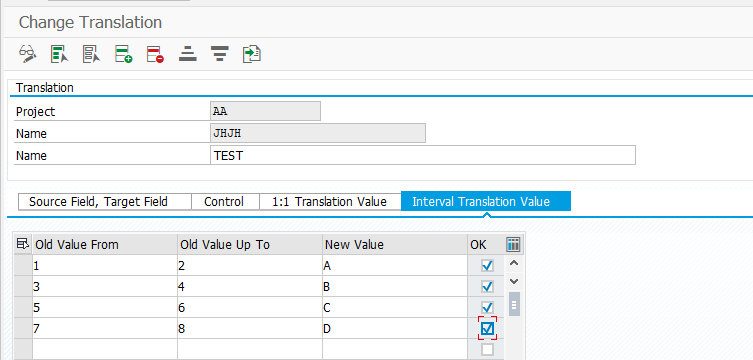The width and height of the screenshot is (753, 360).
Task: Click the Deselect All rows icon
Action: point(91,53)
